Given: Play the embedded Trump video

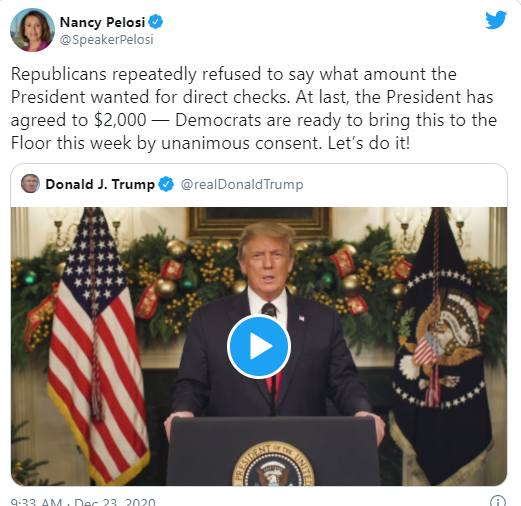Looking at the screenshot, I should click(259, 346).
